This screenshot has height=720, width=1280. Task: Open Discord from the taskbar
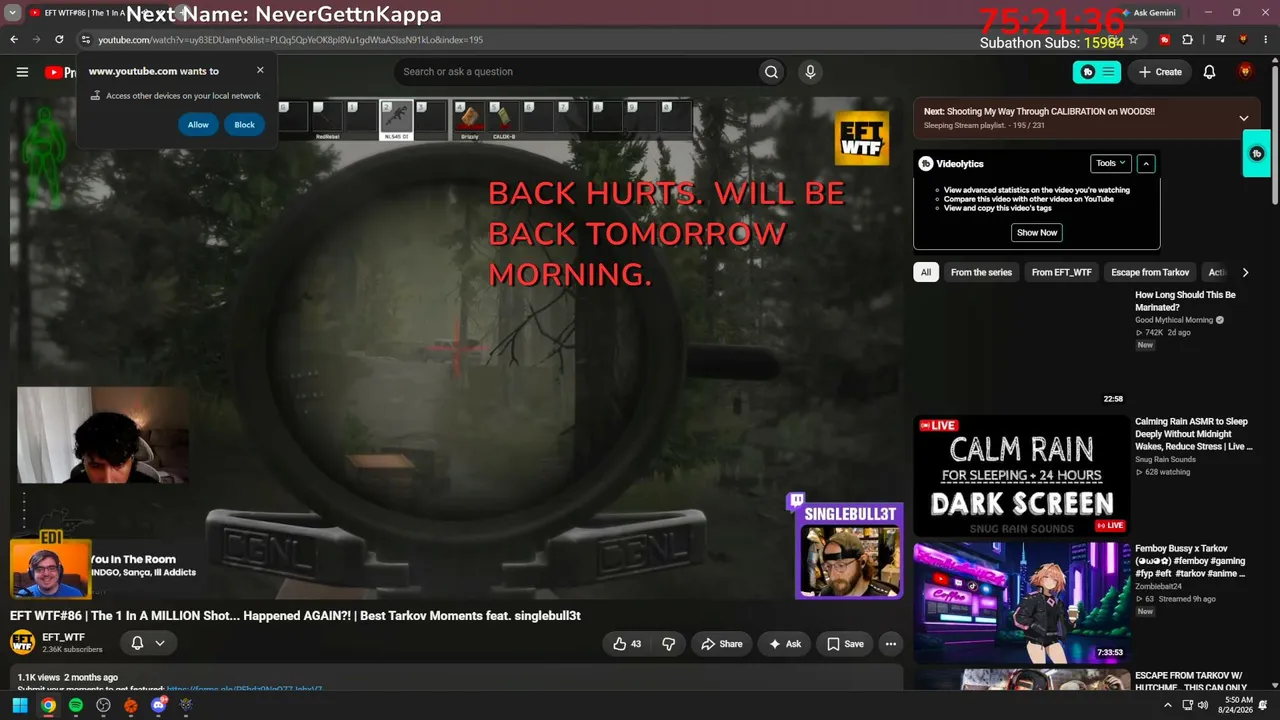[158, 706]
